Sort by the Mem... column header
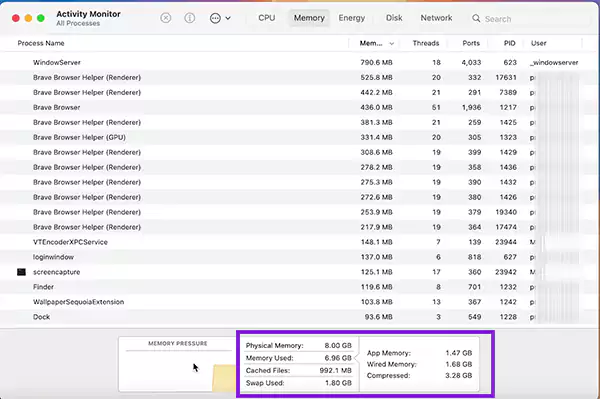 pyautogui.click(x=371, y=43)
